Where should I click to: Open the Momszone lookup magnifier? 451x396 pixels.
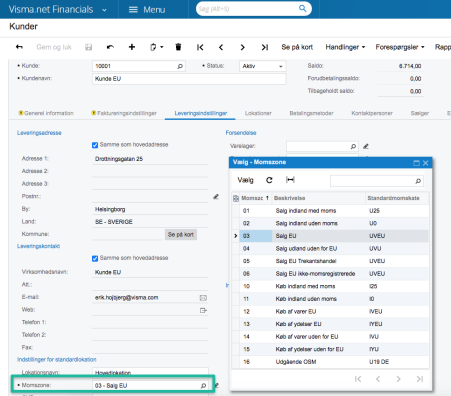203,386
